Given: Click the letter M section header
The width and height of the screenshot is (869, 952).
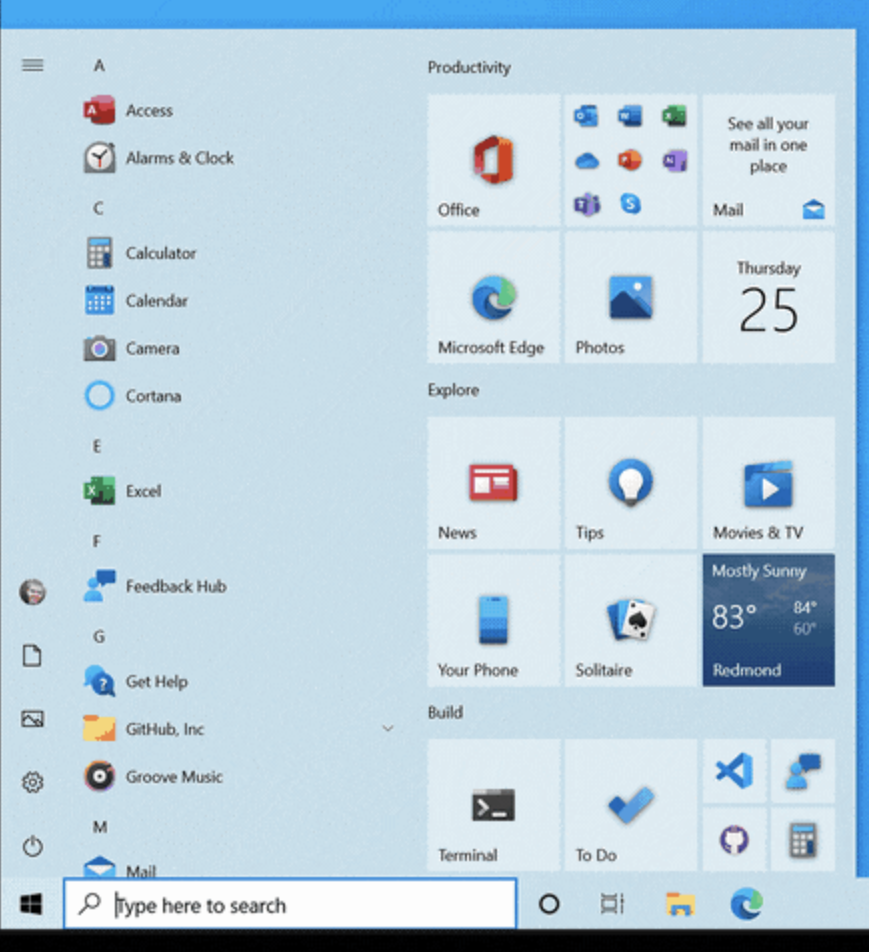Looking at the screenshot, I should point(100,827).
